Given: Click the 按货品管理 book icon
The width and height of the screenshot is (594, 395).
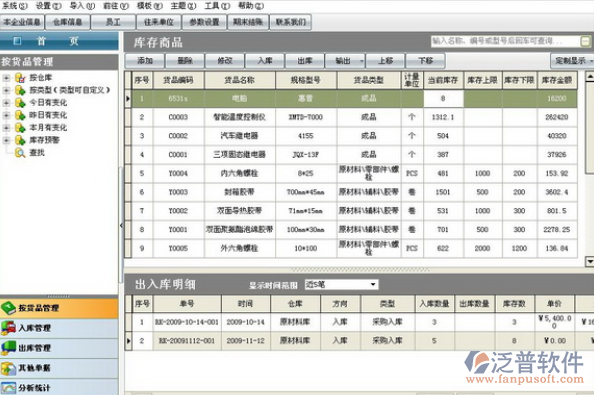Looking at the screenshot, I should click(8, 308).
